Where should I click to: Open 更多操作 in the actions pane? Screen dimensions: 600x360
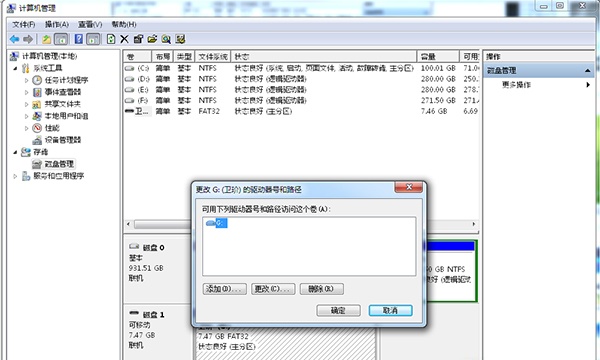516,85
